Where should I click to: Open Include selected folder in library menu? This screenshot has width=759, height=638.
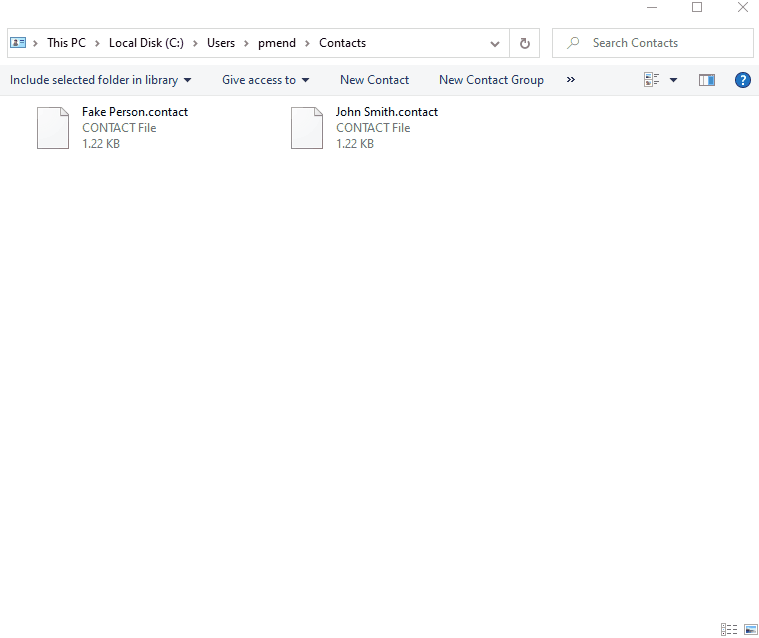pos(100,80)
